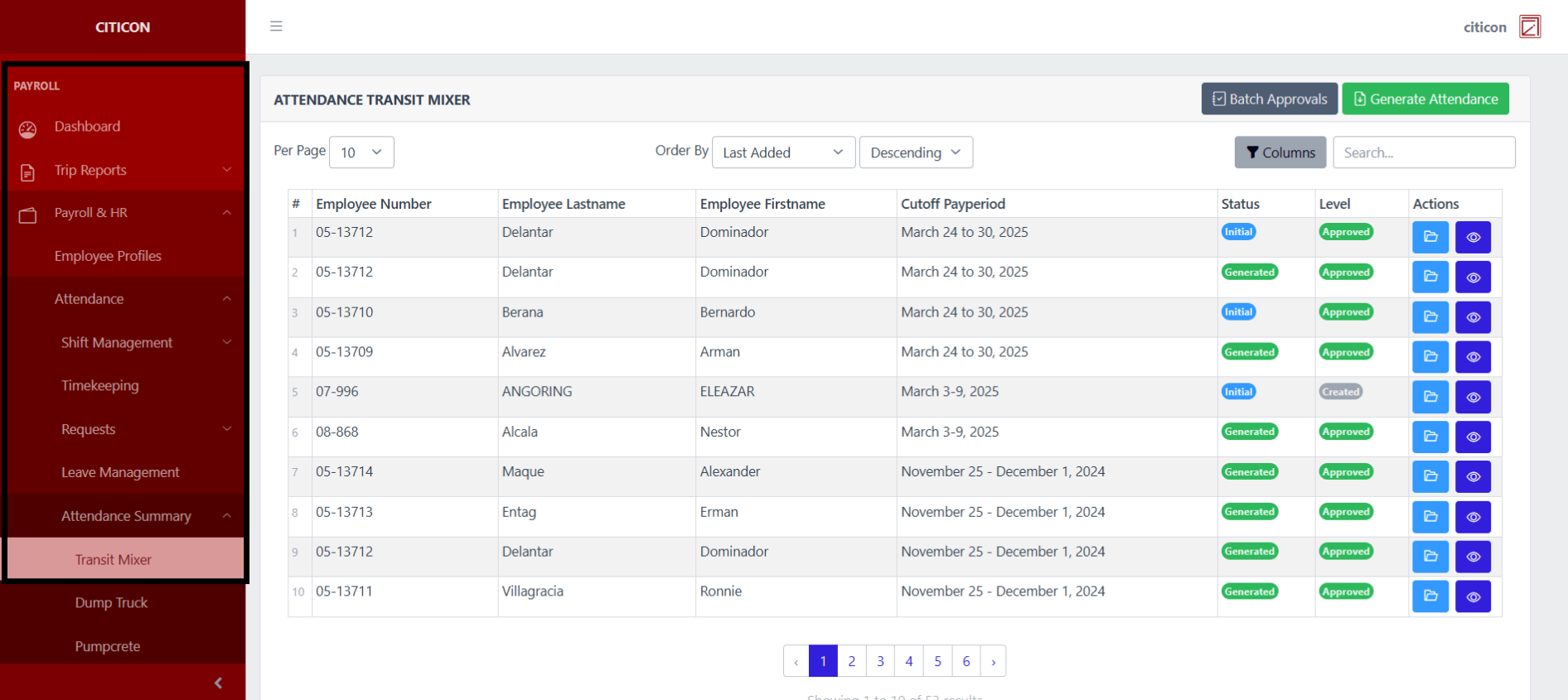Click eye icon for Alvarez Arman row

point(1473,357)
